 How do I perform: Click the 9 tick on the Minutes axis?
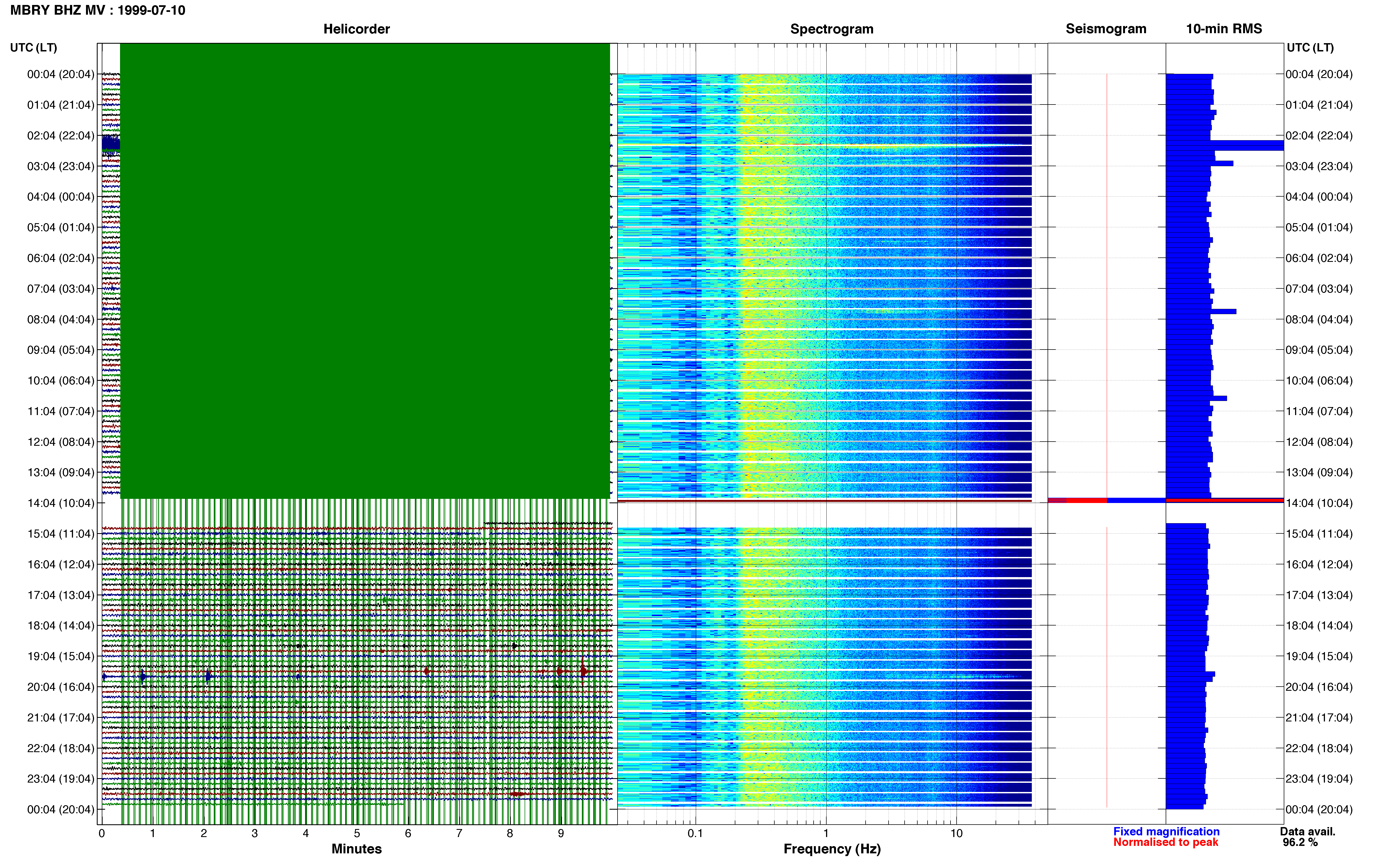click(x=561, y=833)
